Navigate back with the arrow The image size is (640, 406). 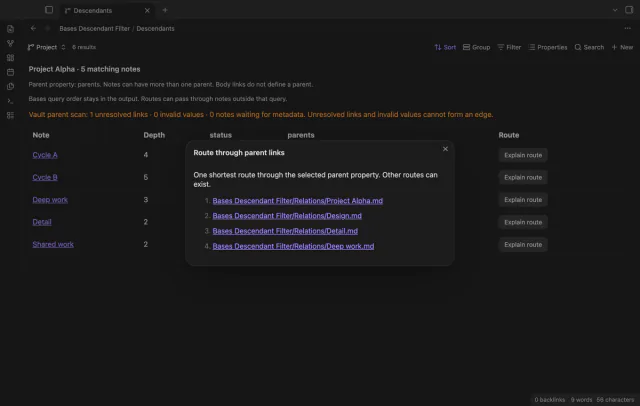[x=33, y=28]
